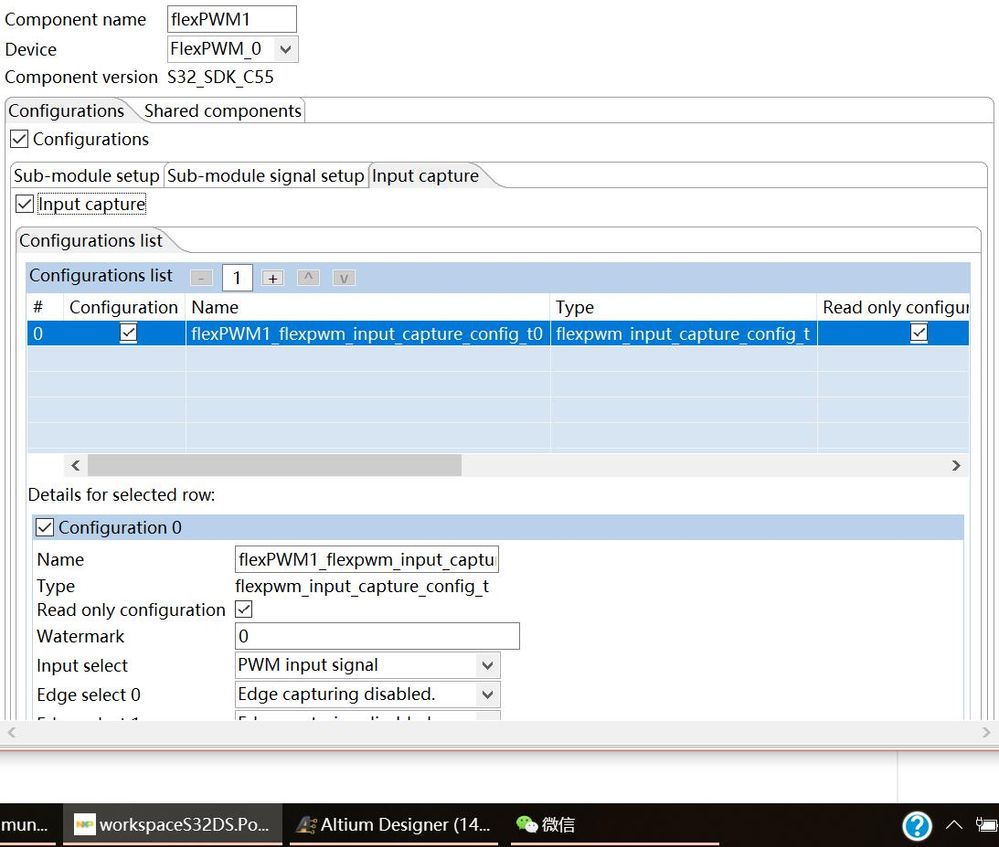Toggle the Configuration checkbox in row 0
The height and width of the screenshot is (847, 999).
128,333
